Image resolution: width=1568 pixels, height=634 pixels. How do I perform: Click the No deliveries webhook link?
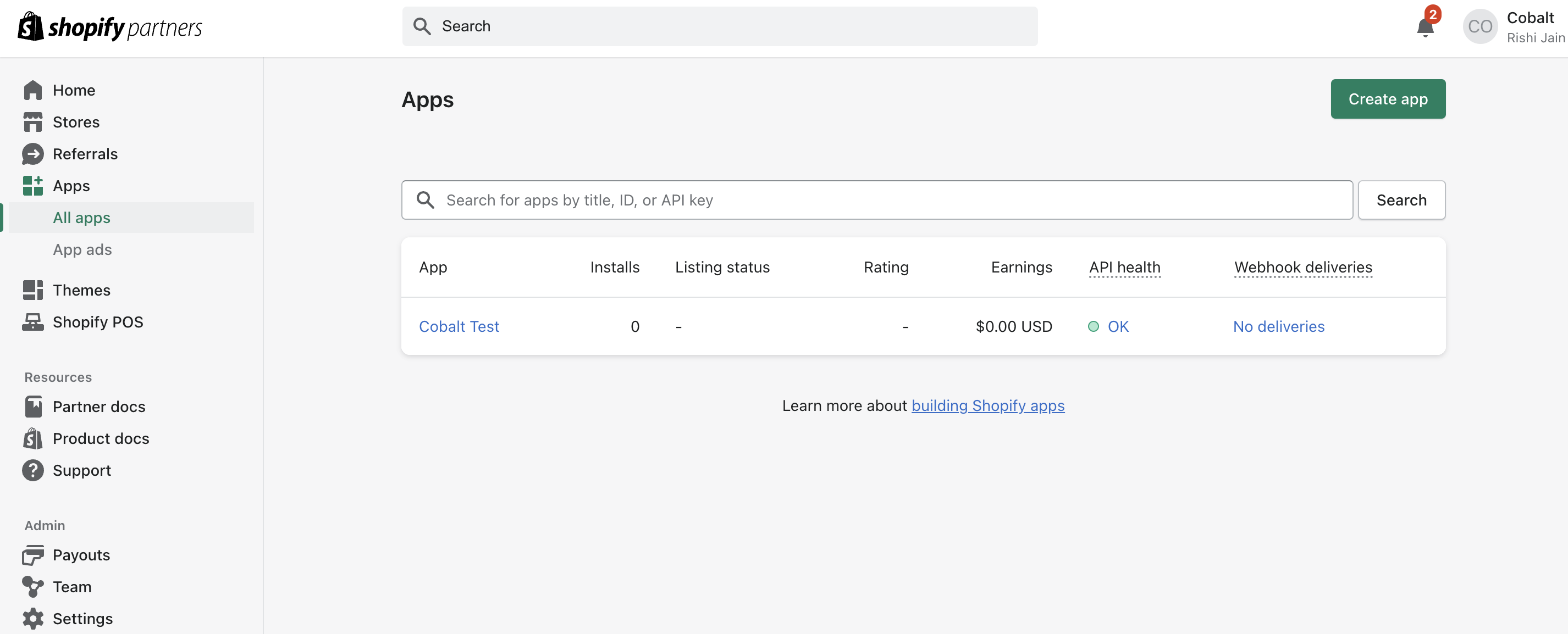tap(1278, 327)
